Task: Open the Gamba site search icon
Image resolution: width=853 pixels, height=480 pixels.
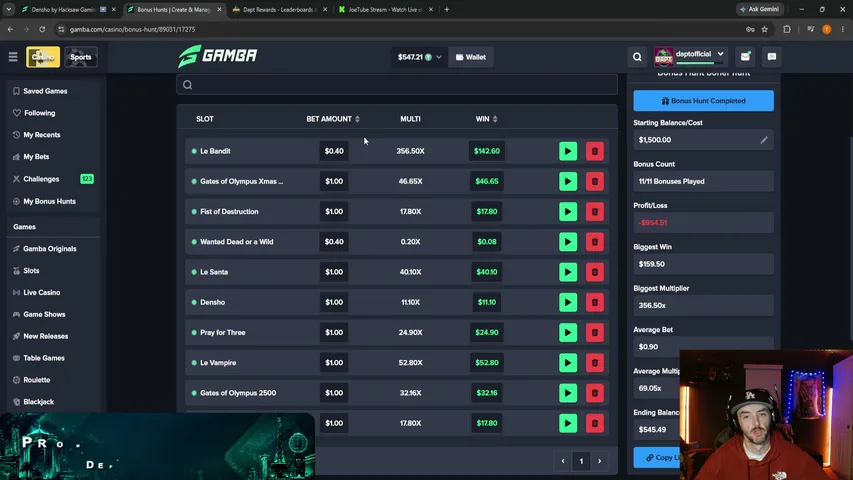Action: click(x=637, y=57)
